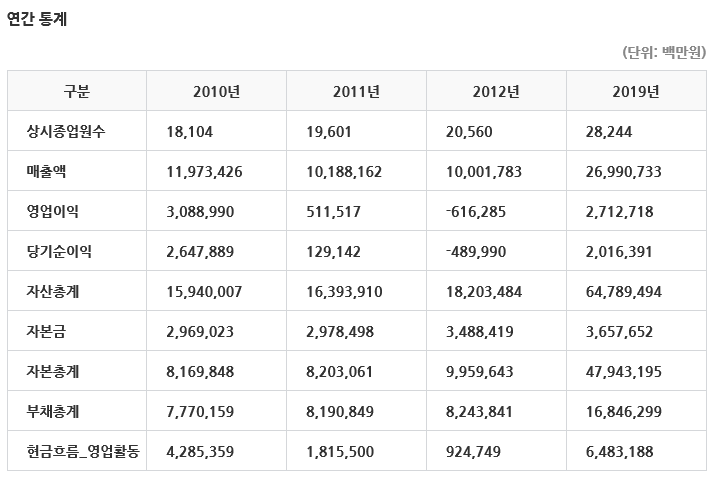Select cell value 3,088,990
The width and height of the screenshot is (722, 478).
tap(200, 212)
